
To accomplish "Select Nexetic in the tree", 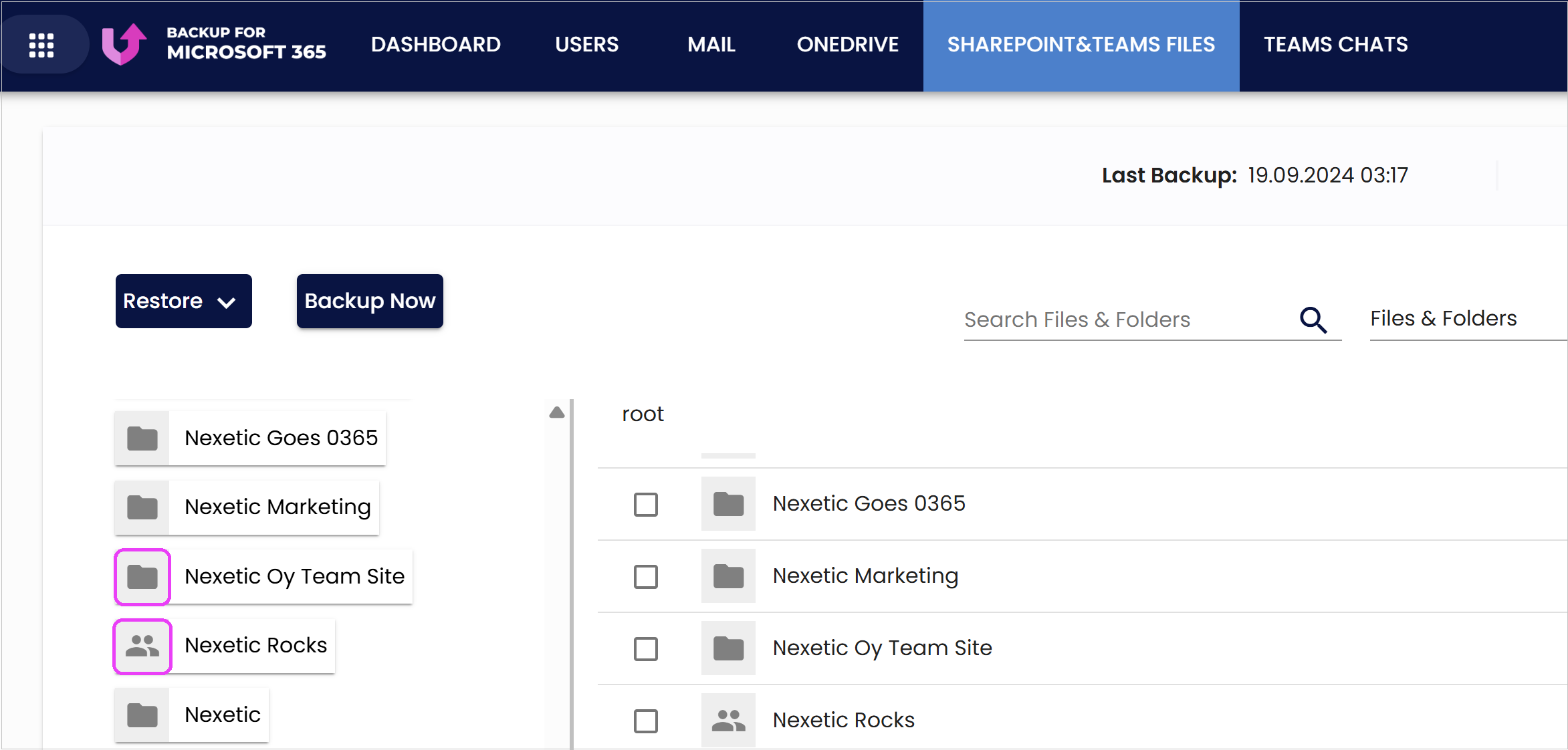I will point(192,715).
